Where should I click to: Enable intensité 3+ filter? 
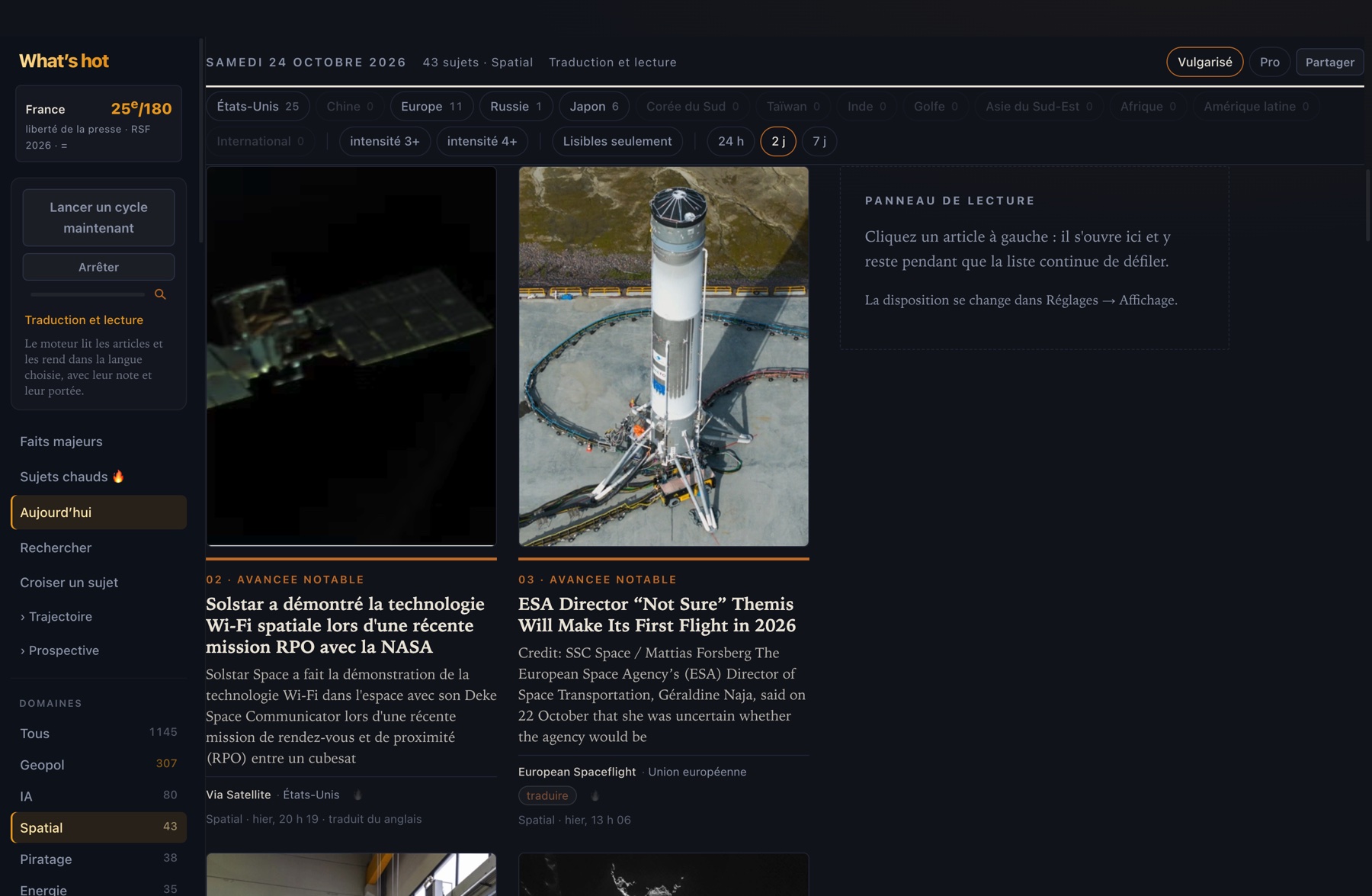pos(385,141)
